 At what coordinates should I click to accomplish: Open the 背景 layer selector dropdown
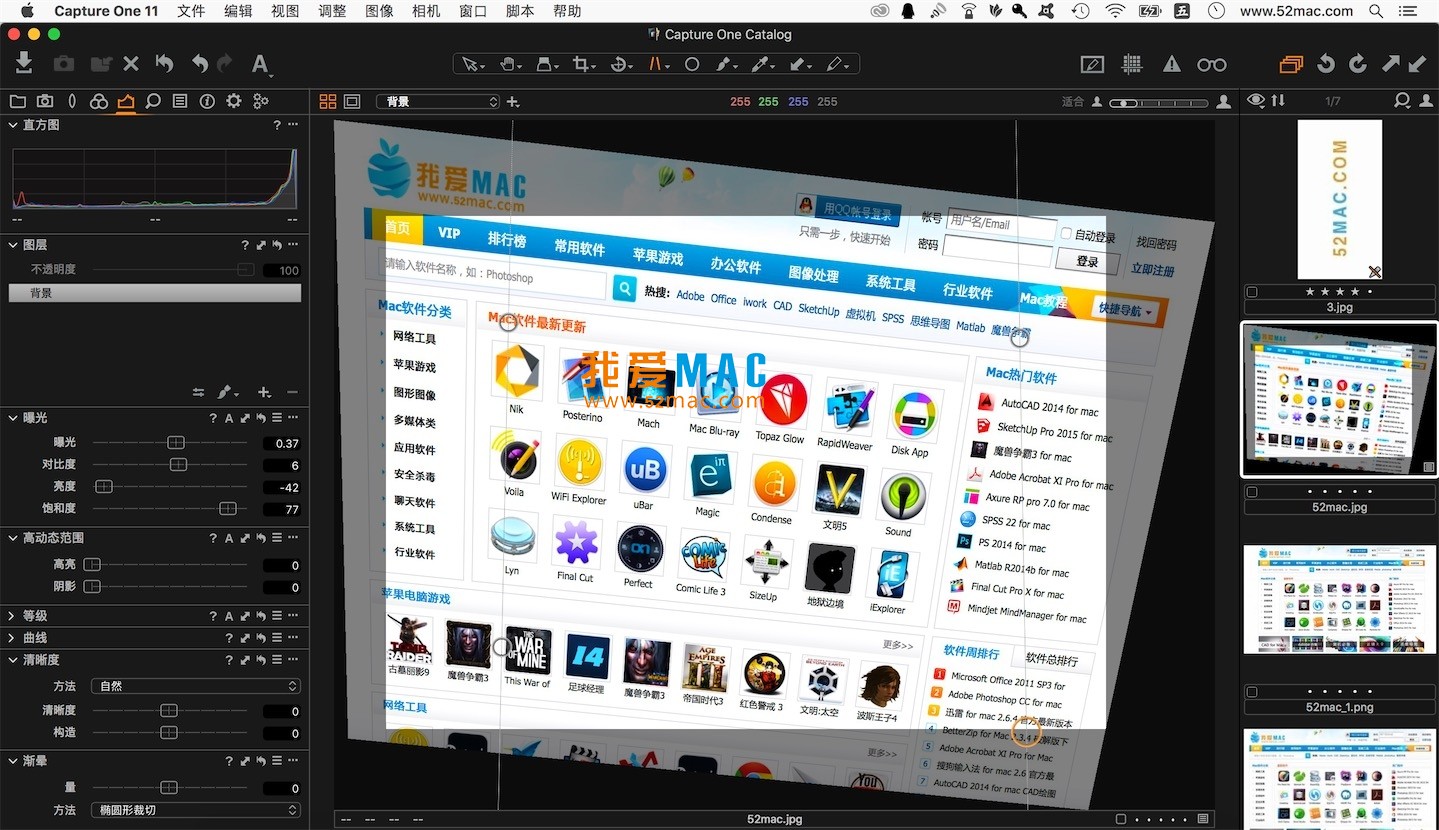(x=437, y=102)
